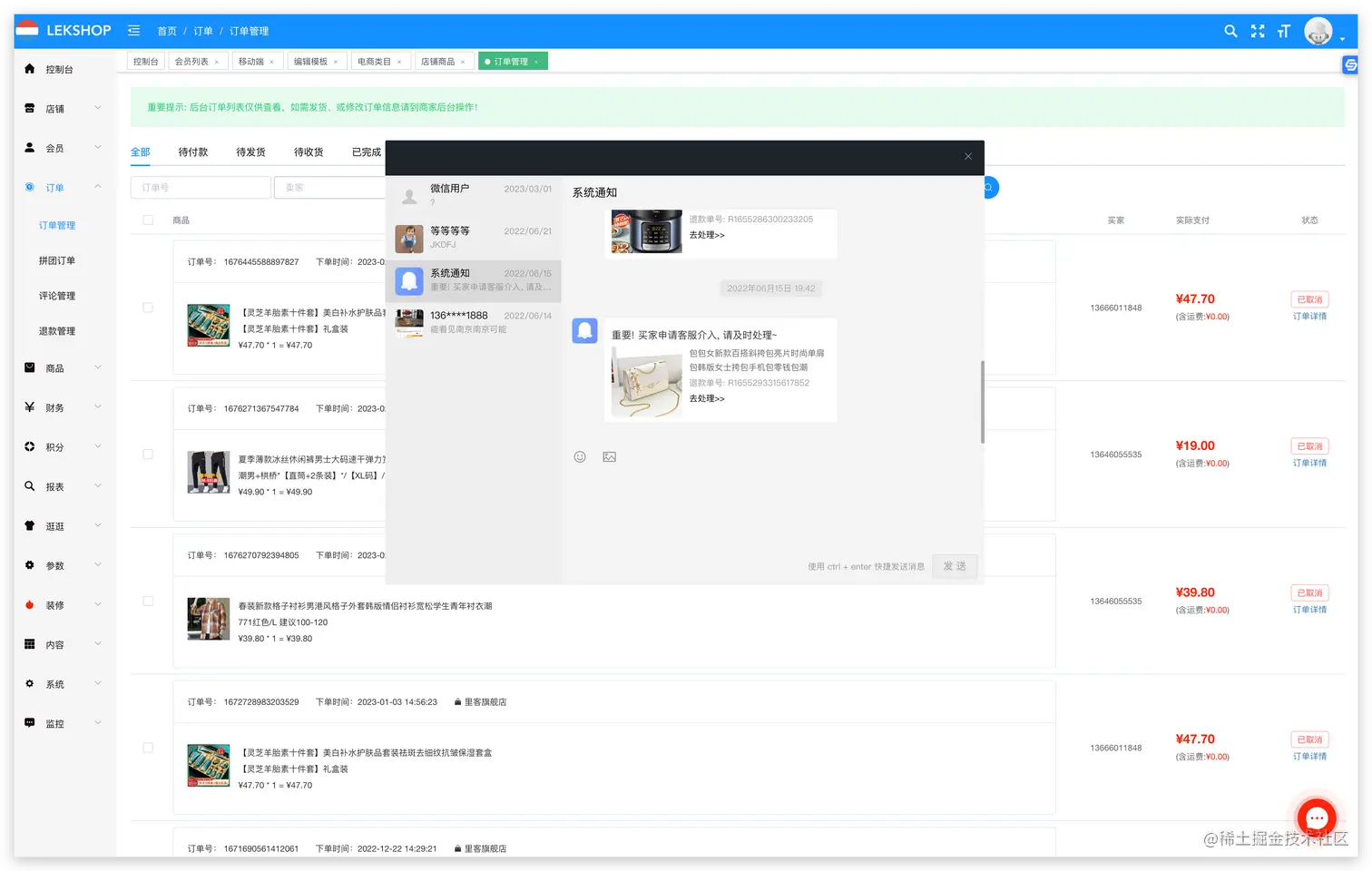Click floating red chat bubble button
This screenshot has width=1372, height=871.
pyautogui.click(x=1317, y=817)
